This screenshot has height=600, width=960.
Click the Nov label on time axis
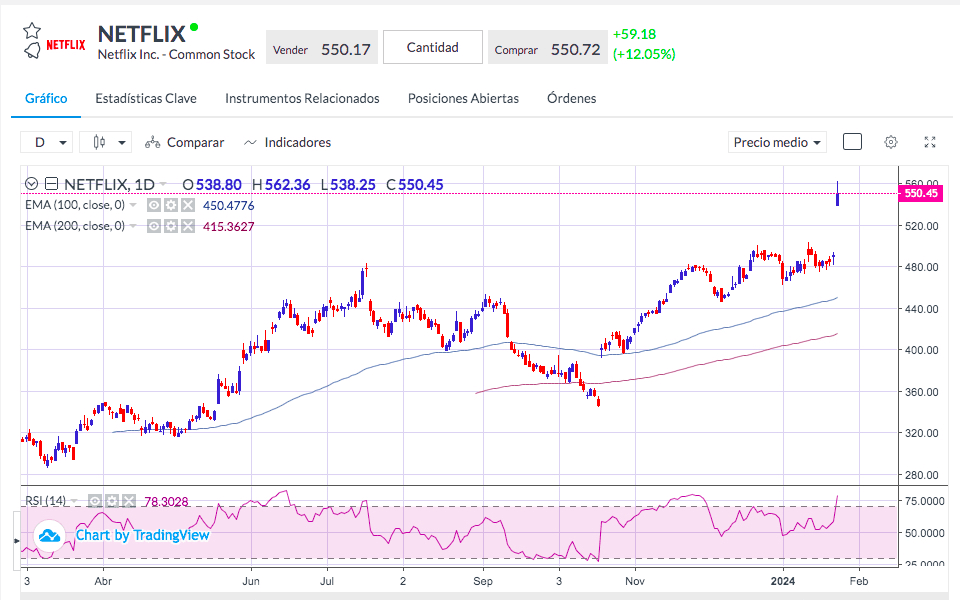636,581
